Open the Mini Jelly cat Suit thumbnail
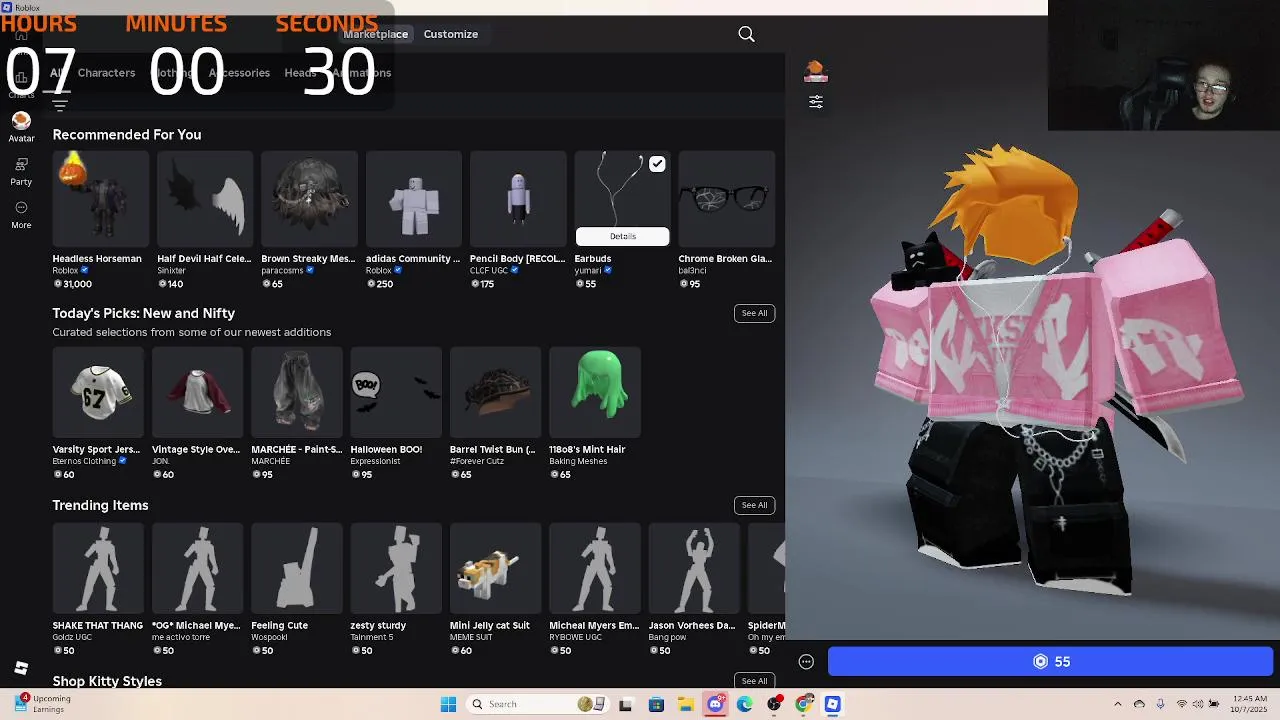Screen dimensions: 1280x720 coord(495,568)
